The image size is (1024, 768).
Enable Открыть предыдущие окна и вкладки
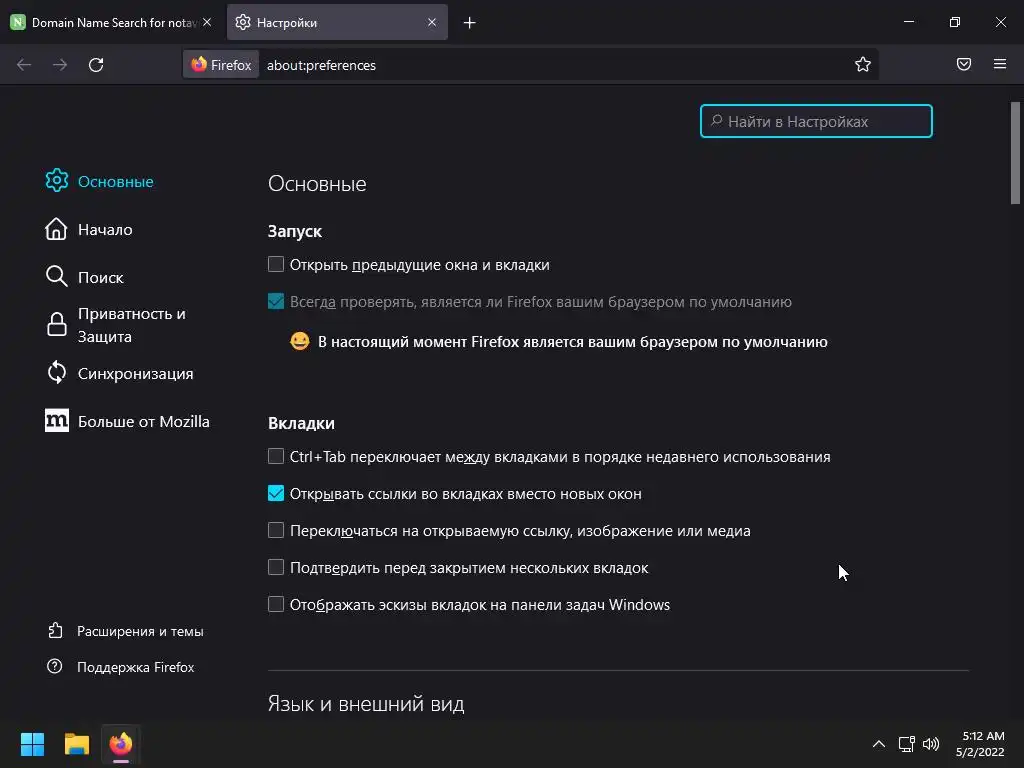[276, 264]
